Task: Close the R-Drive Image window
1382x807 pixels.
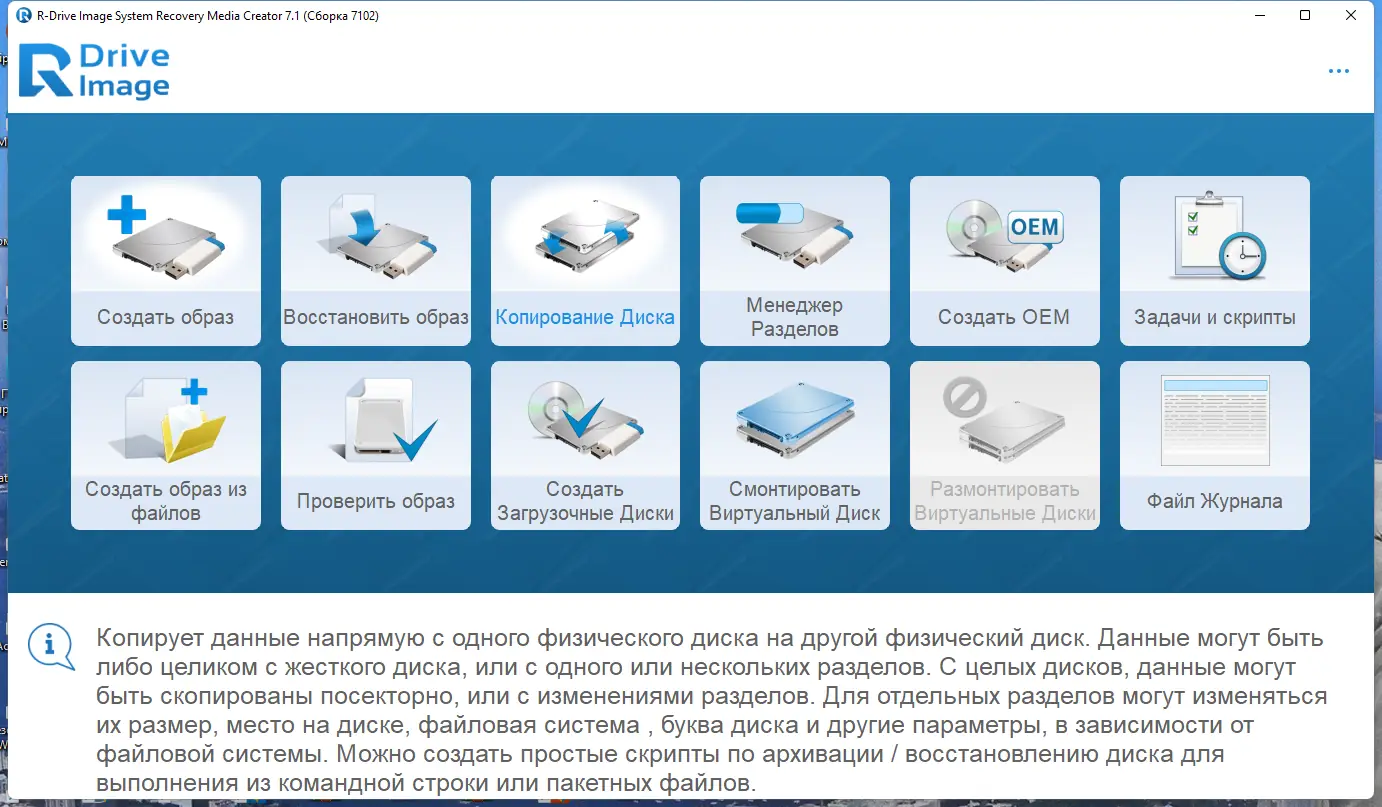Action: [x=1351, y=15]
